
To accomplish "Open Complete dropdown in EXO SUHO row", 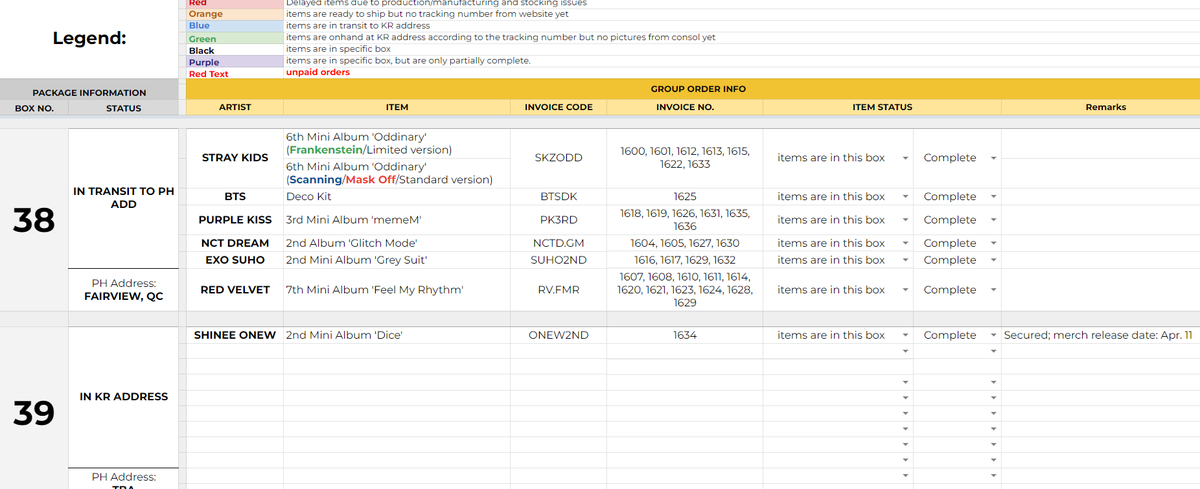I will [993, 260].
